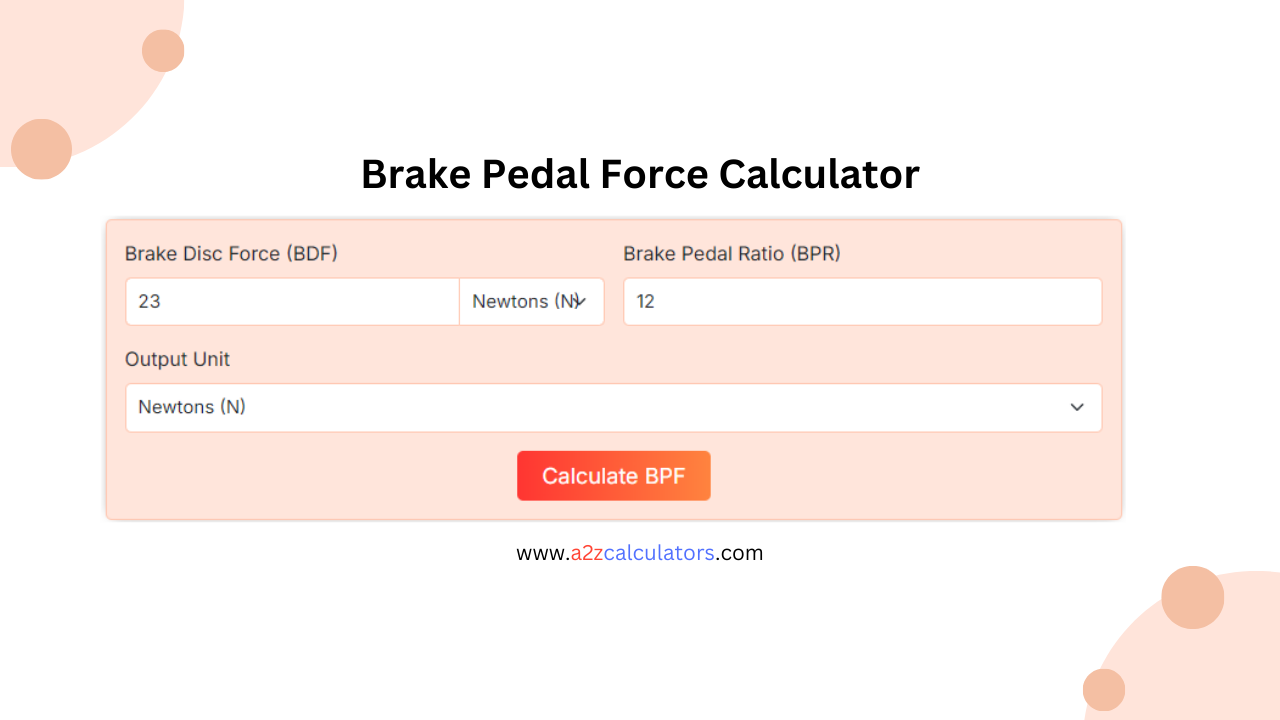
Task: Click the Output Unit label text
Action: tap(177, 359)
